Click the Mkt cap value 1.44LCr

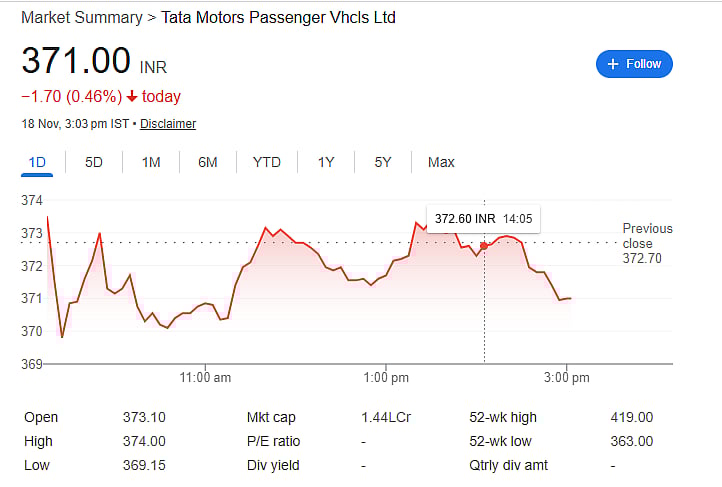[x=385, y=417]
